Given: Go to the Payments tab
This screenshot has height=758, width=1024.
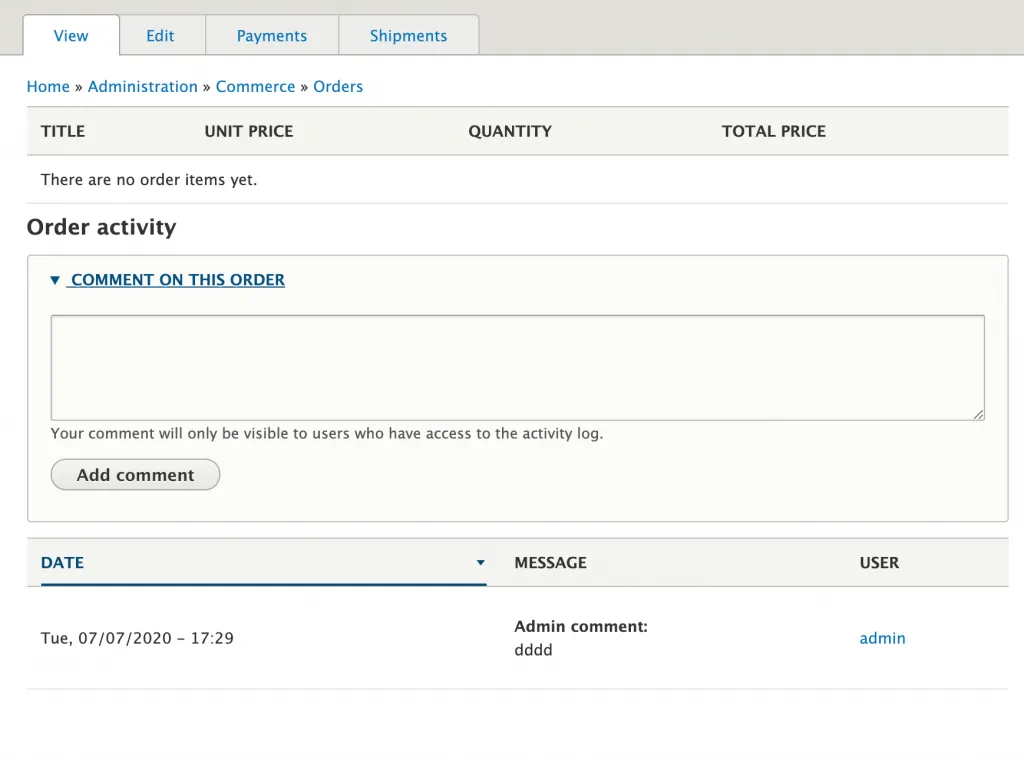Looking at the screenshot, I should click(x=271, y=36).
